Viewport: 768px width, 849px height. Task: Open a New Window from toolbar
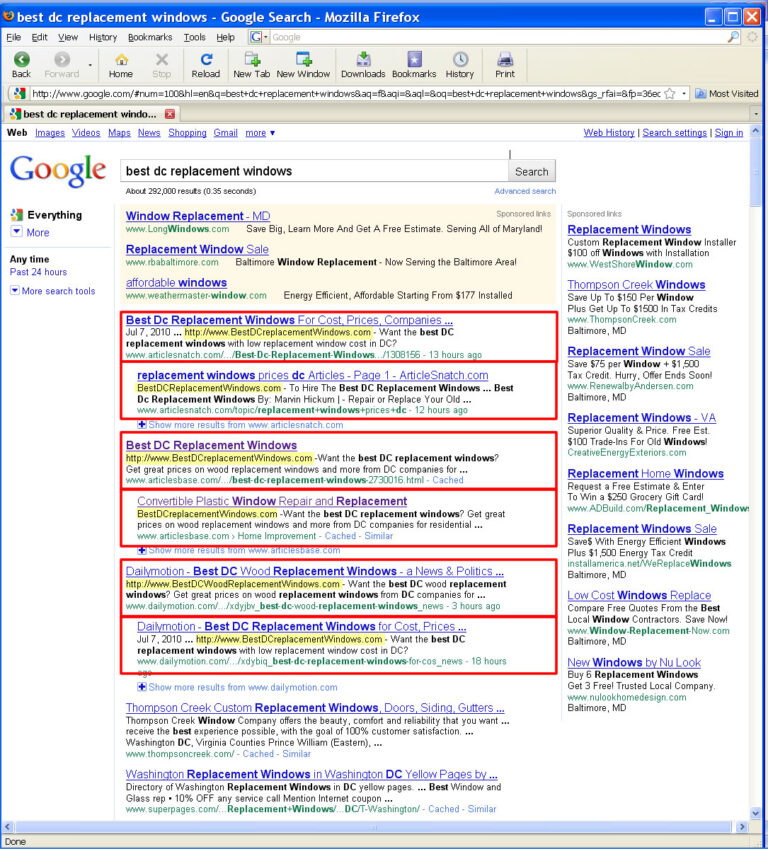pyautogui.click(x=303, y=60)
